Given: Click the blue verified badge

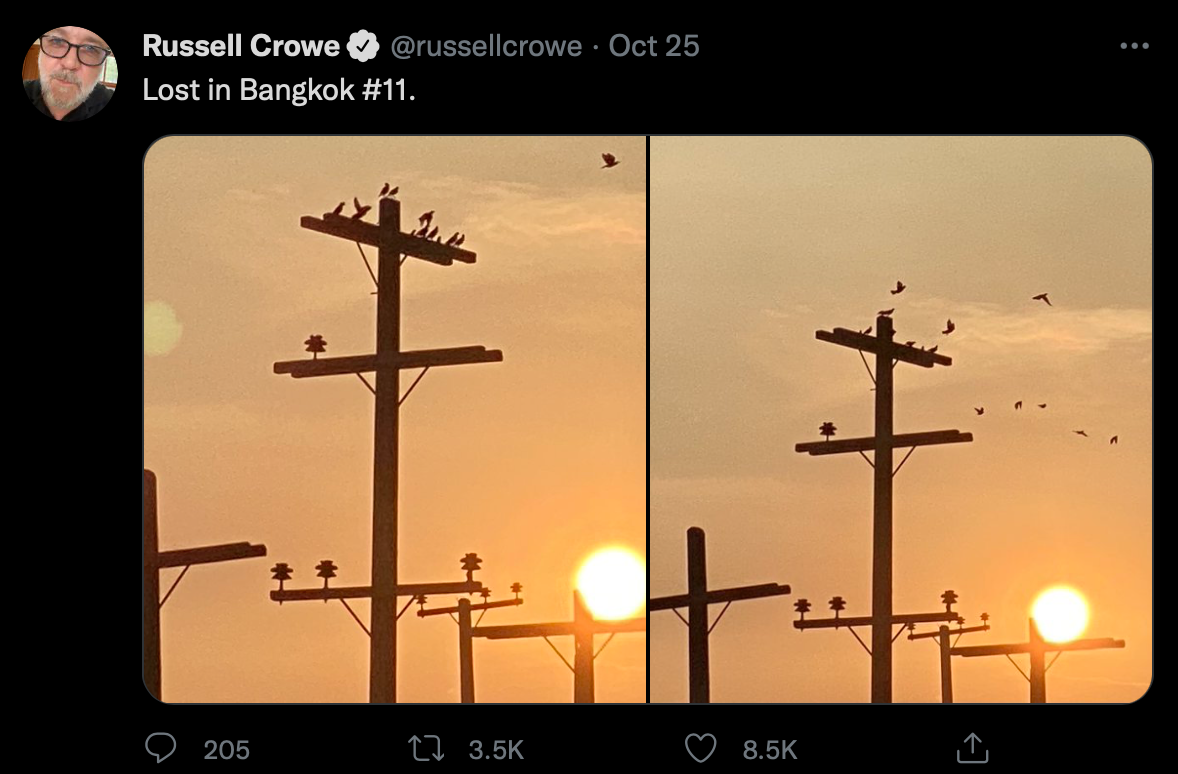Looking at the screenshot, I should [362, 46].
